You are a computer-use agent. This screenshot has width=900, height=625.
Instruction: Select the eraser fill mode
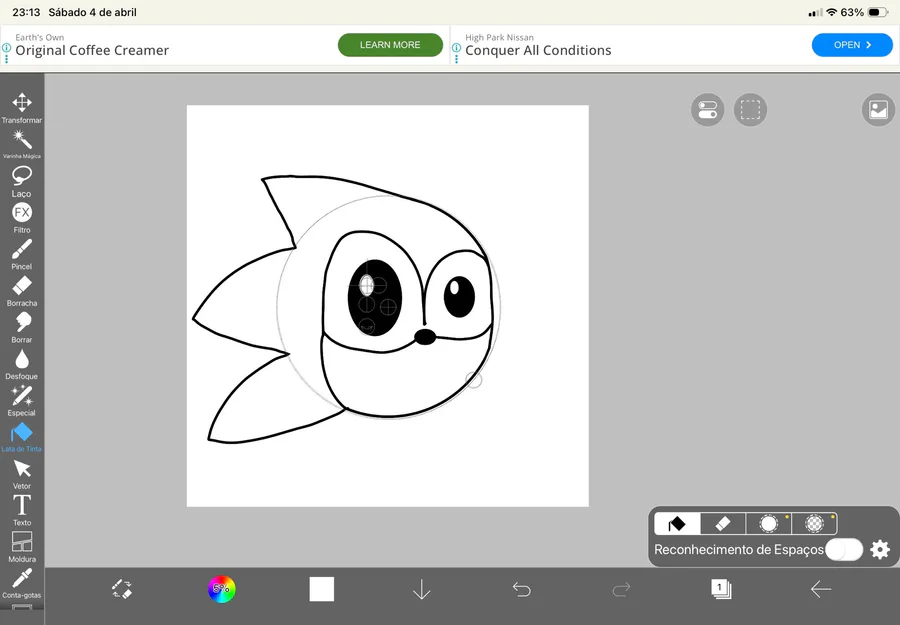723,523
